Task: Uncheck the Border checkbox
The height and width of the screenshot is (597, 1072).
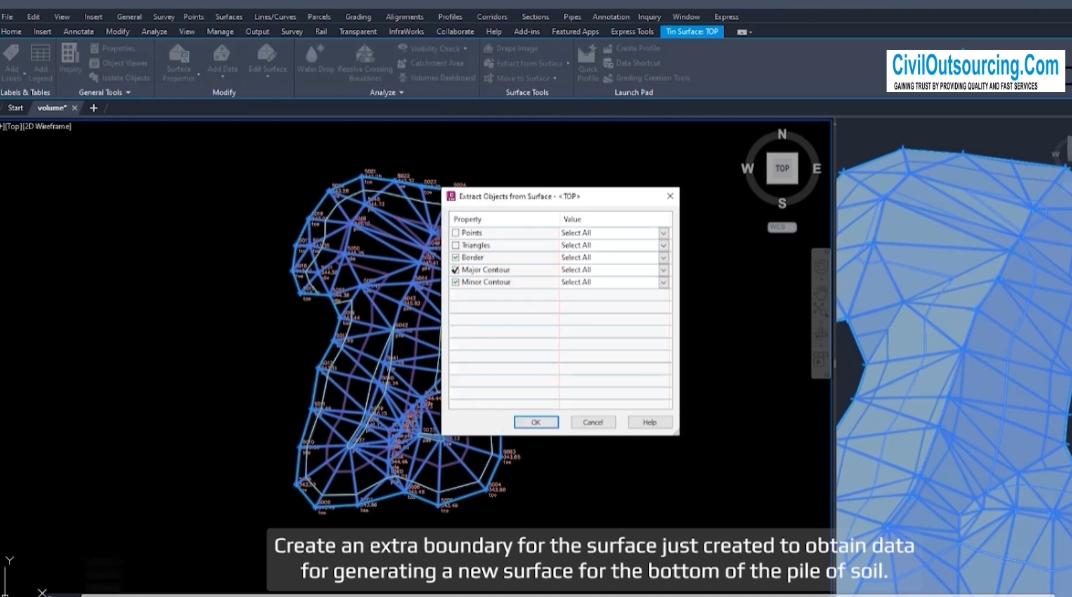Action: (x=455, y=257)
